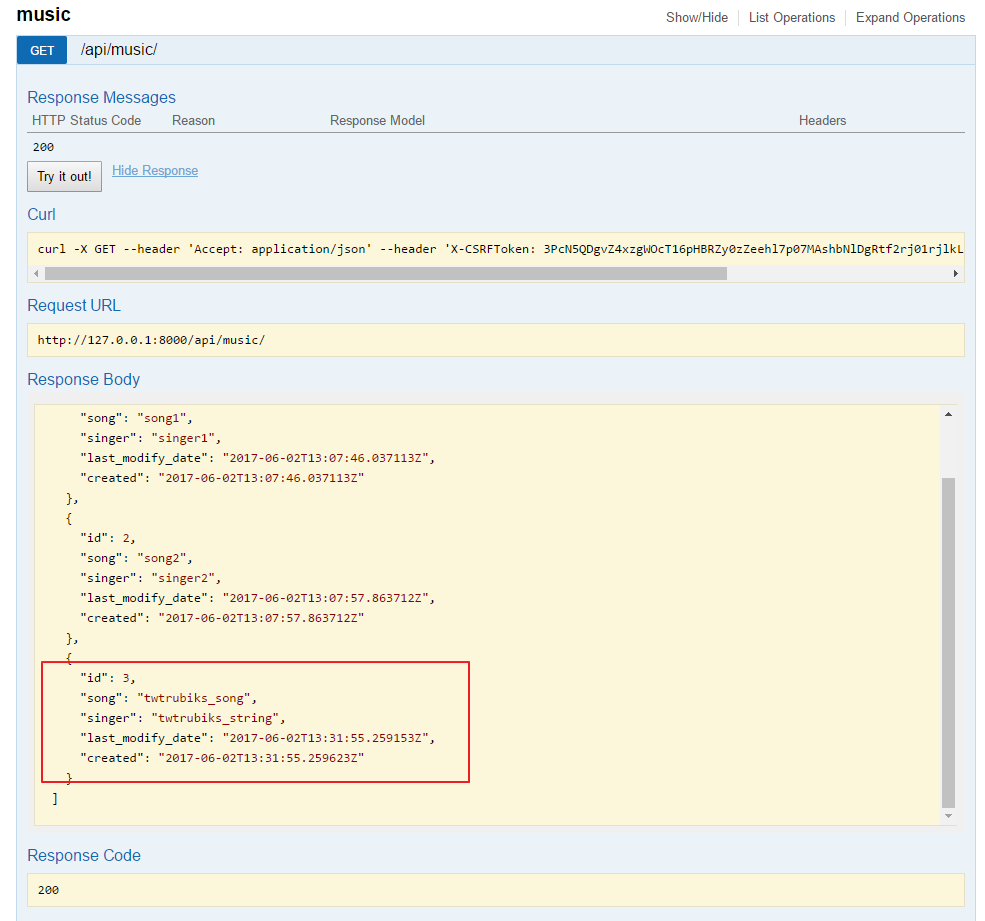Screen dimensions: 985x921
Task: Click created date 2017-06-02T13:07:46.037113Z
Action: (261, 478)
